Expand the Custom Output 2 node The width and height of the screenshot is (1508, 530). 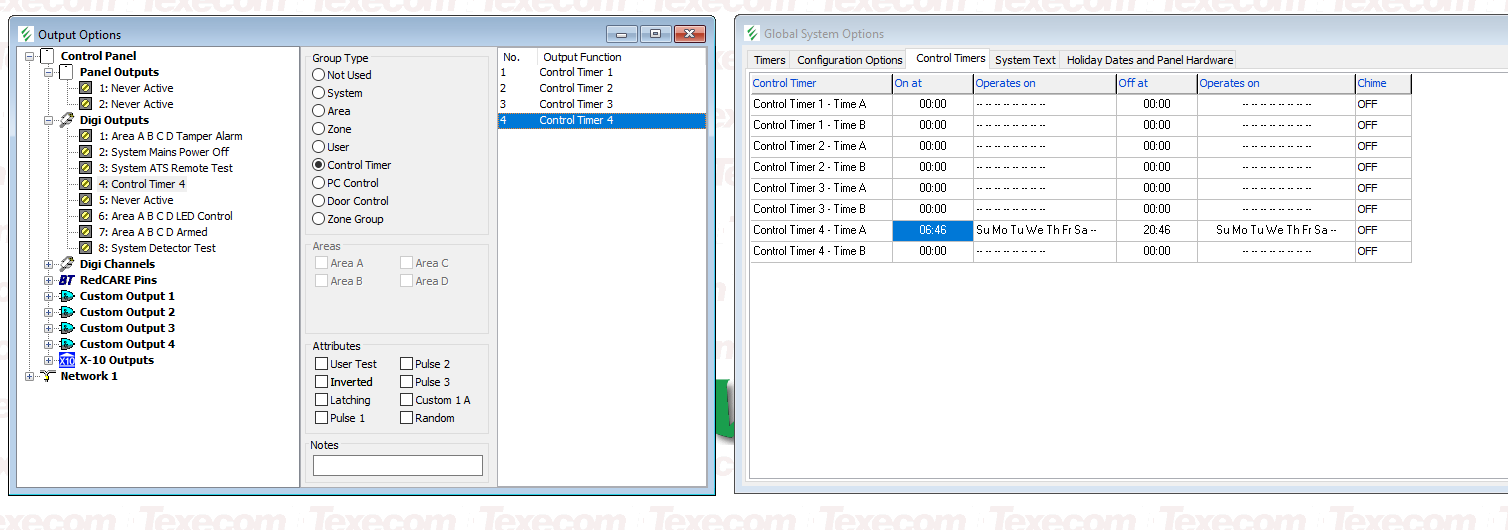click(x=49, y=312)
